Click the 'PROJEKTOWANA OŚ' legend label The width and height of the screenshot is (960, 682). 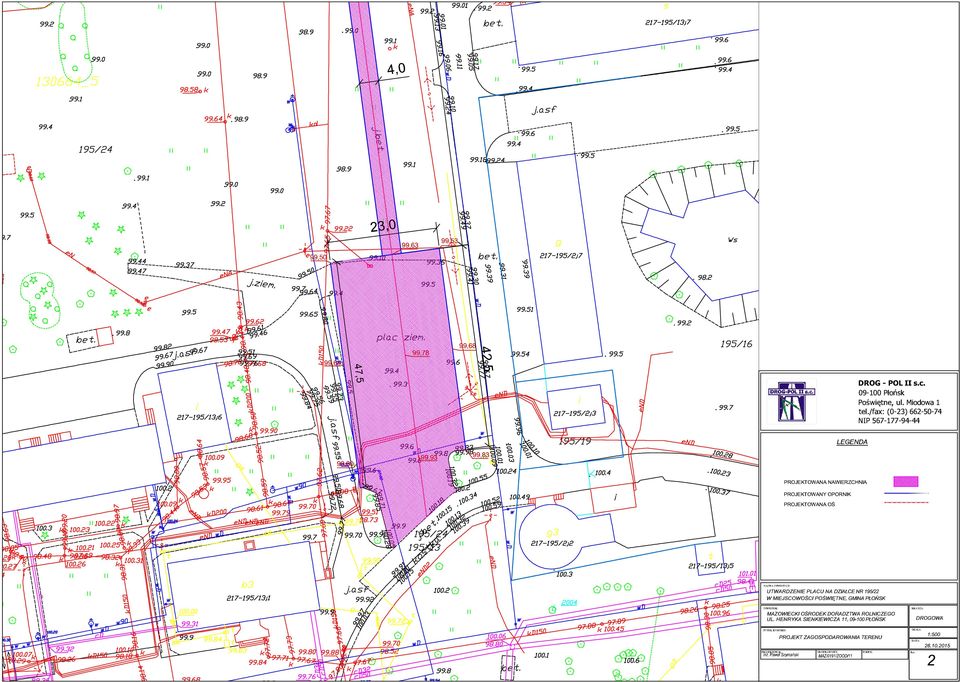click(x=811, y=504)
